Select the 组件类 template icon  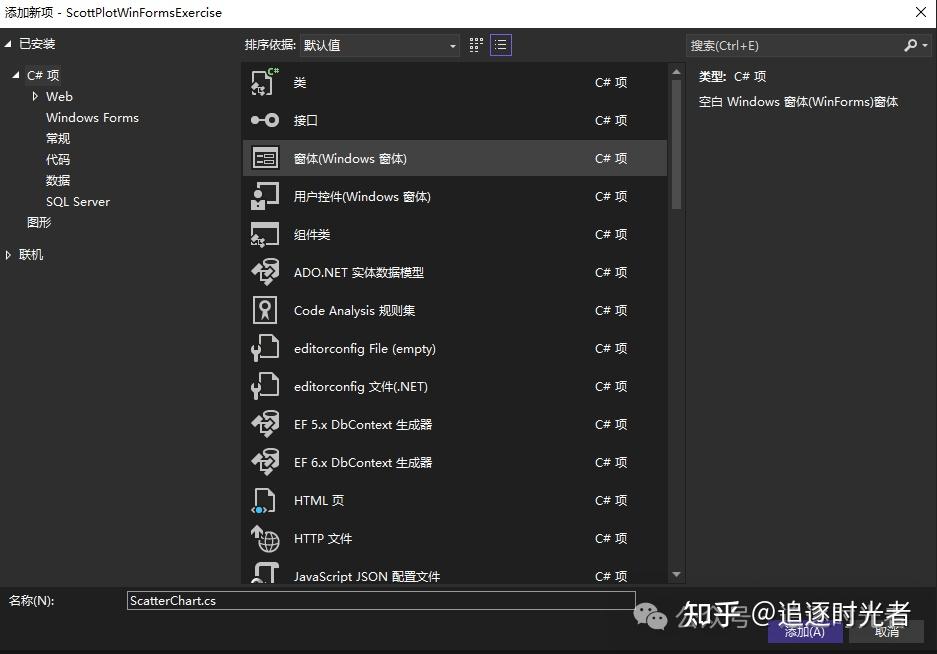(266, 234)
